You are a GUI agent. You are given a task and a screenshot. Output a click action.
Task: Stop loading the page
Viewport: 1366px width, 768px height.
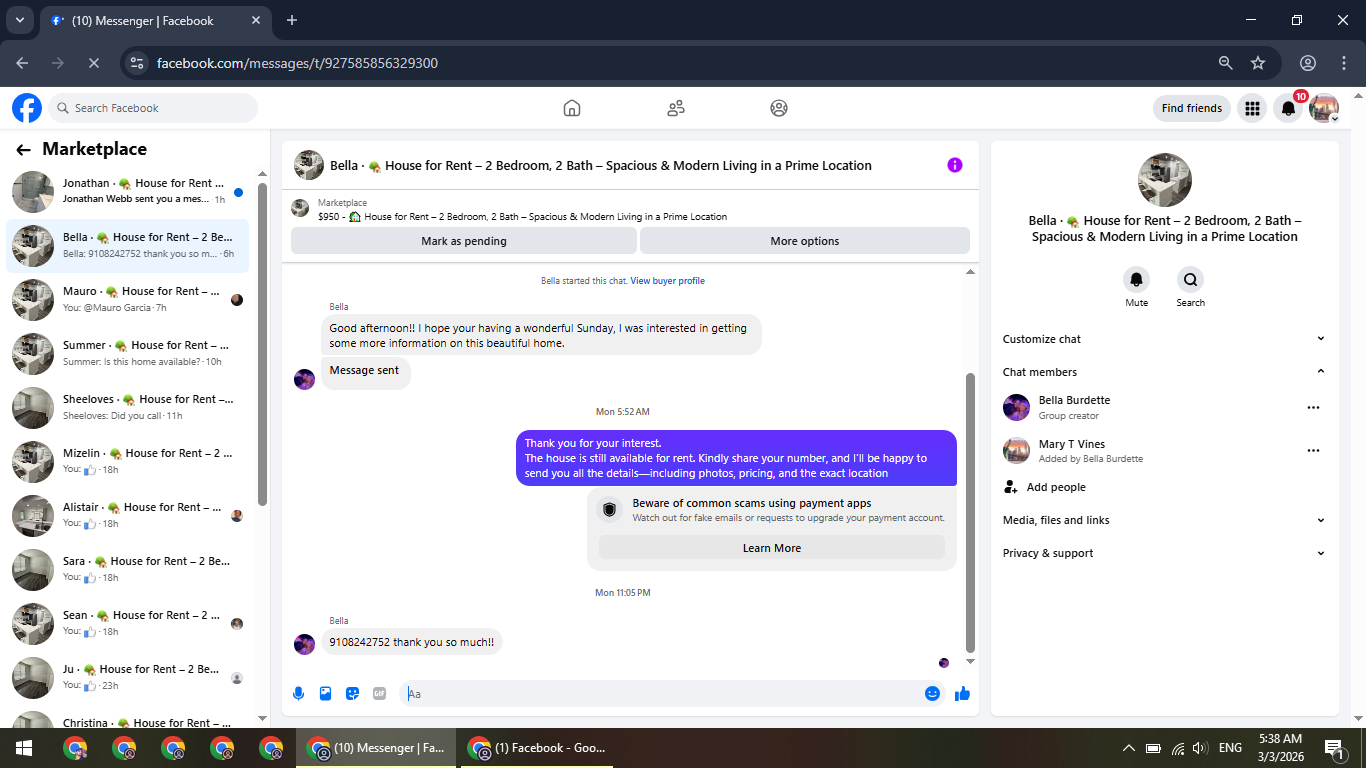click(x=94, y=63)
